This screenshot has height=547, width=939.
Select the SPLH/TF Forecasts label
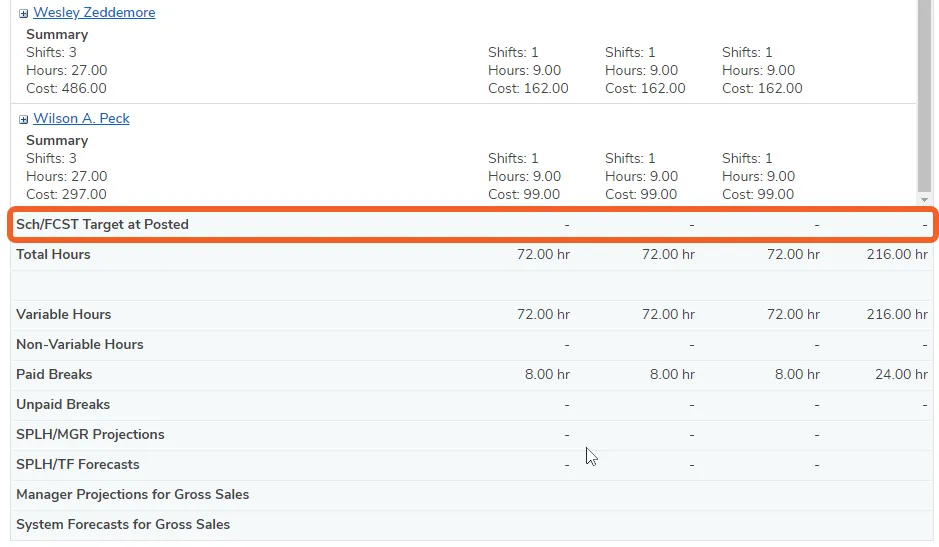78,464
